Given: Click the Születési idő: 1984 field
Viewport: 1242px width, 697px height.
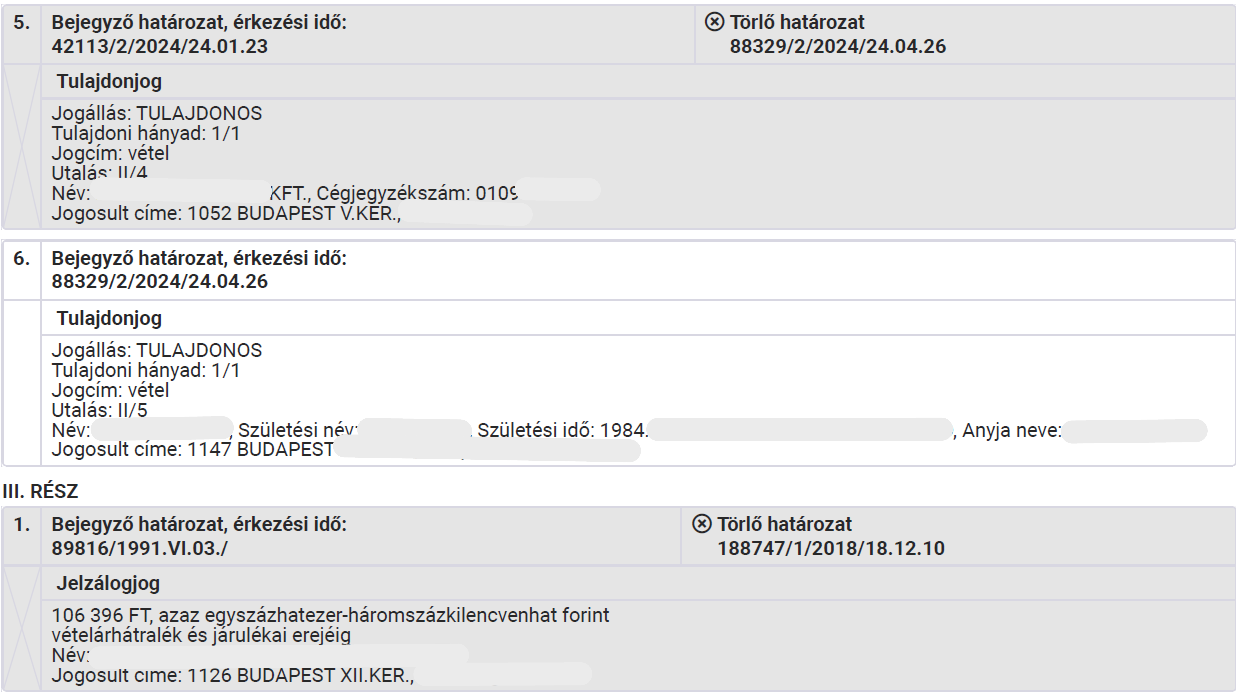Looking at the screenshot, I should [563, 430].
